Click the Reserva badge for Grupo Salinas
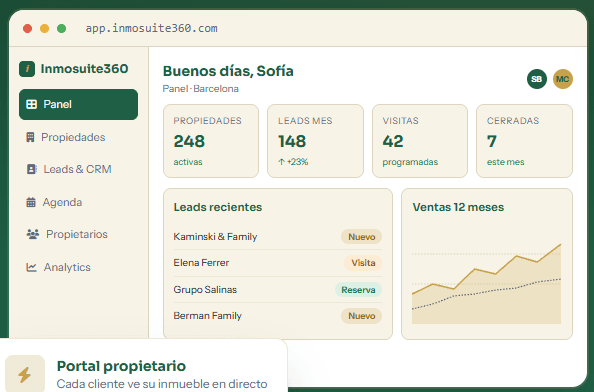Image resolution: width=594 pixels, height=392 pixels. point(358,290)
